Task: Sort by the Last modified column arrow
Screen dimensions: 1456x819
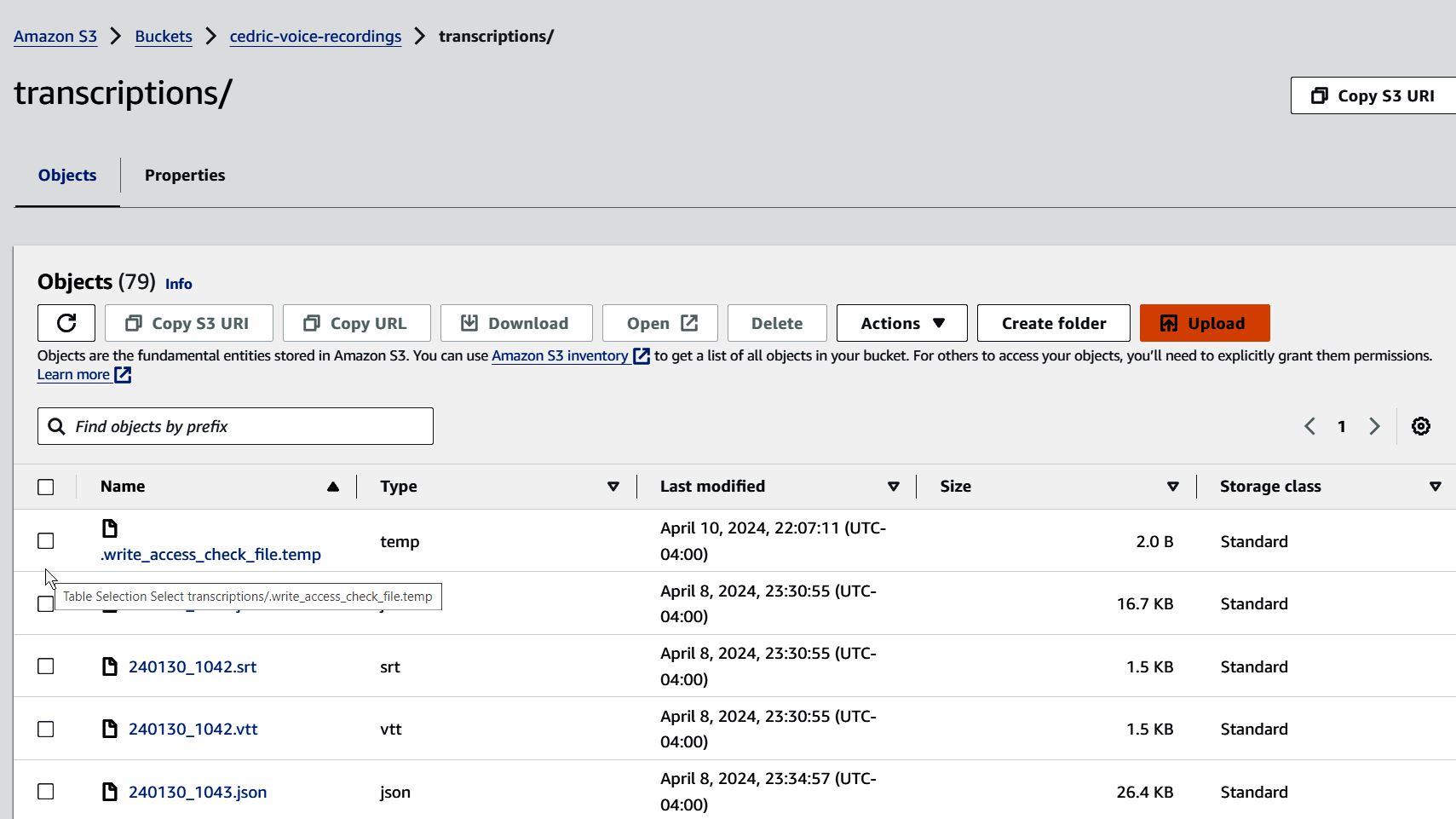Action: 893,487
